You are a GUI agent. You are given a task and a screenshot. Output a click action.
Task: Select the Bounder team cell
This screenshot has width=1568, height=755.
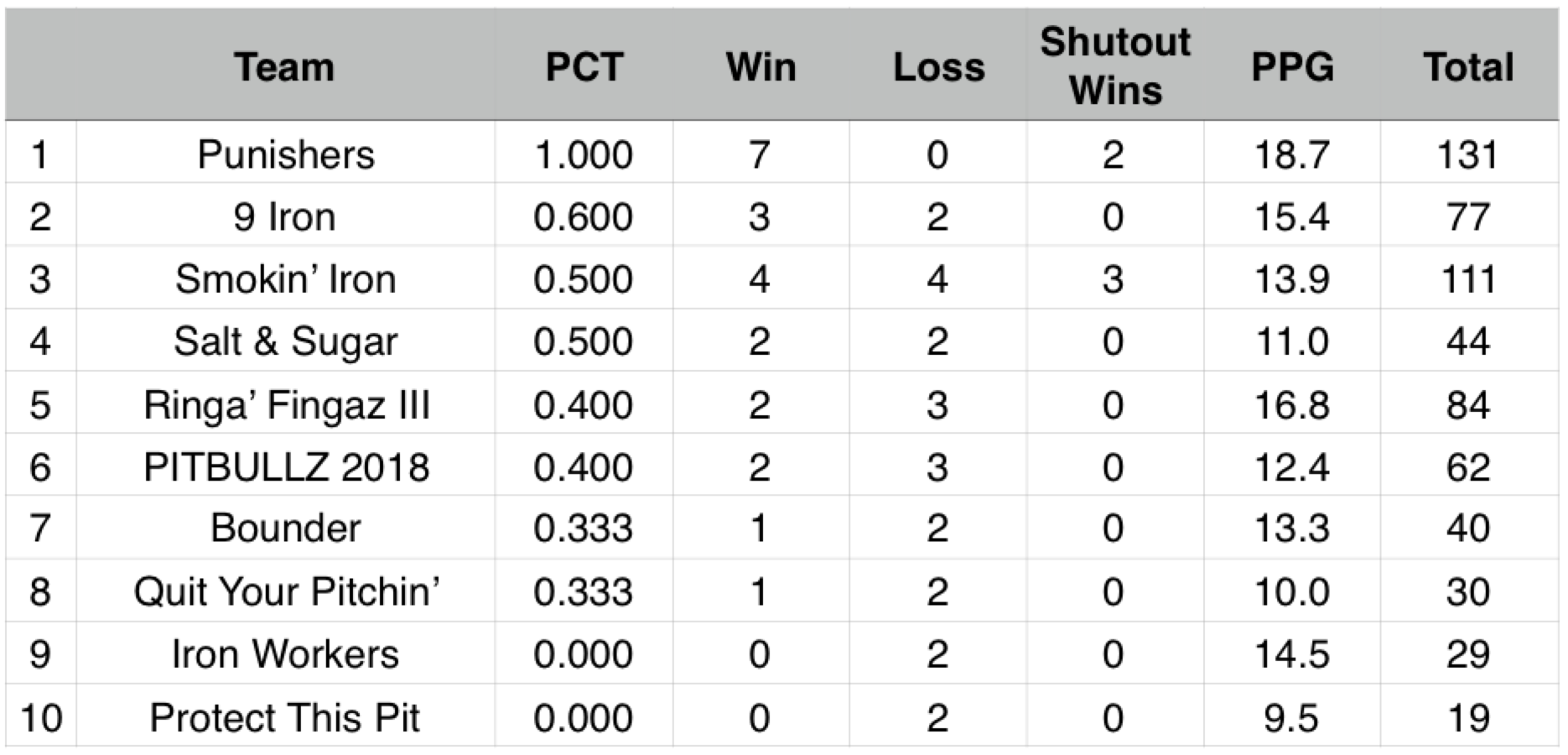[285, 528]
